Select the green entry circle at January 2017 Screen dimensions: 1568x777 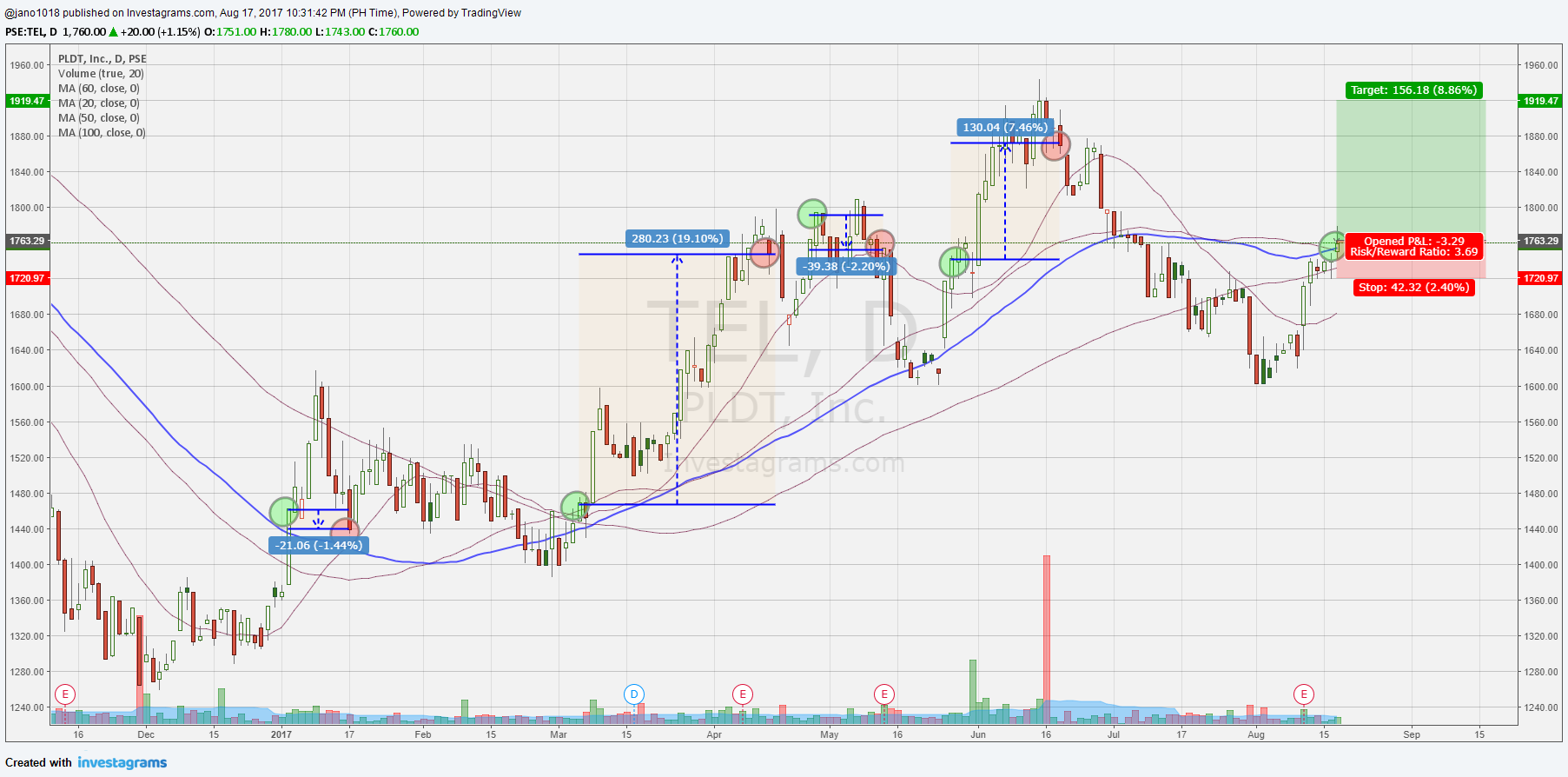coord(284,512)
